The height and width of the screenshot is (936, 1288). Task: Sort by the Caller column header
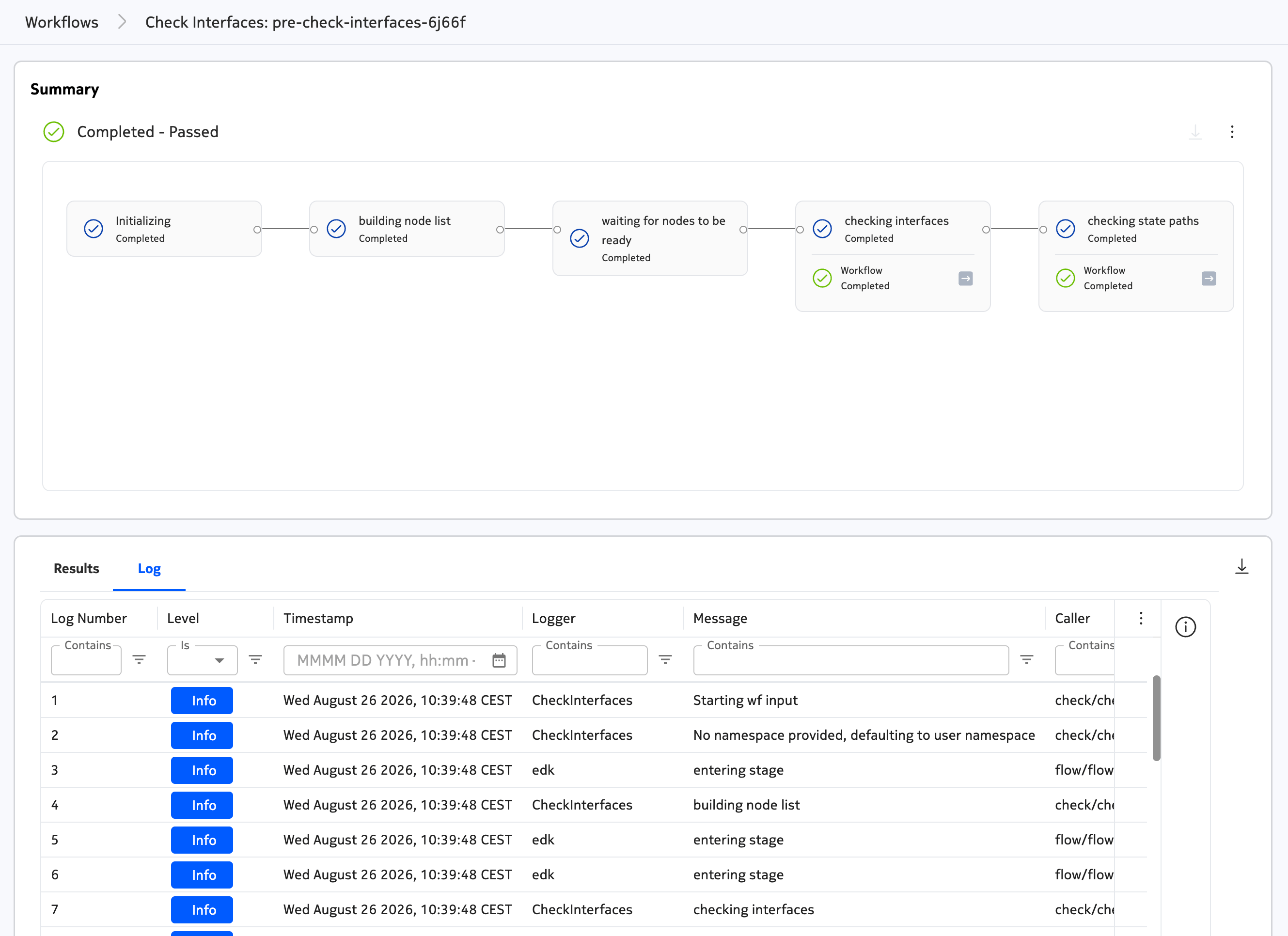click(x=1072, y=618)
